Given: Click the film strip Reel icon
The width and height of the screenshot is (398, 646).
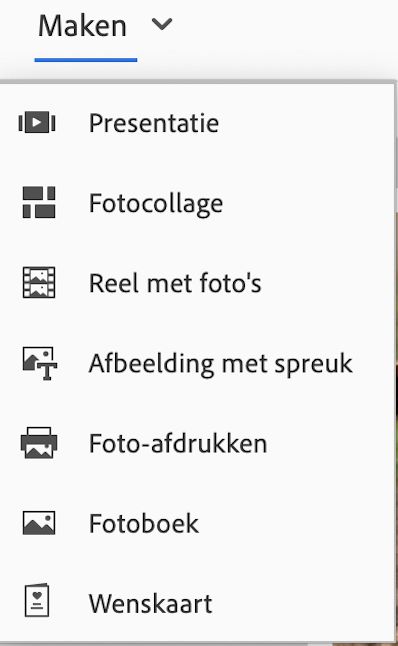Looking at the screenshot, I should pos(39,282).
